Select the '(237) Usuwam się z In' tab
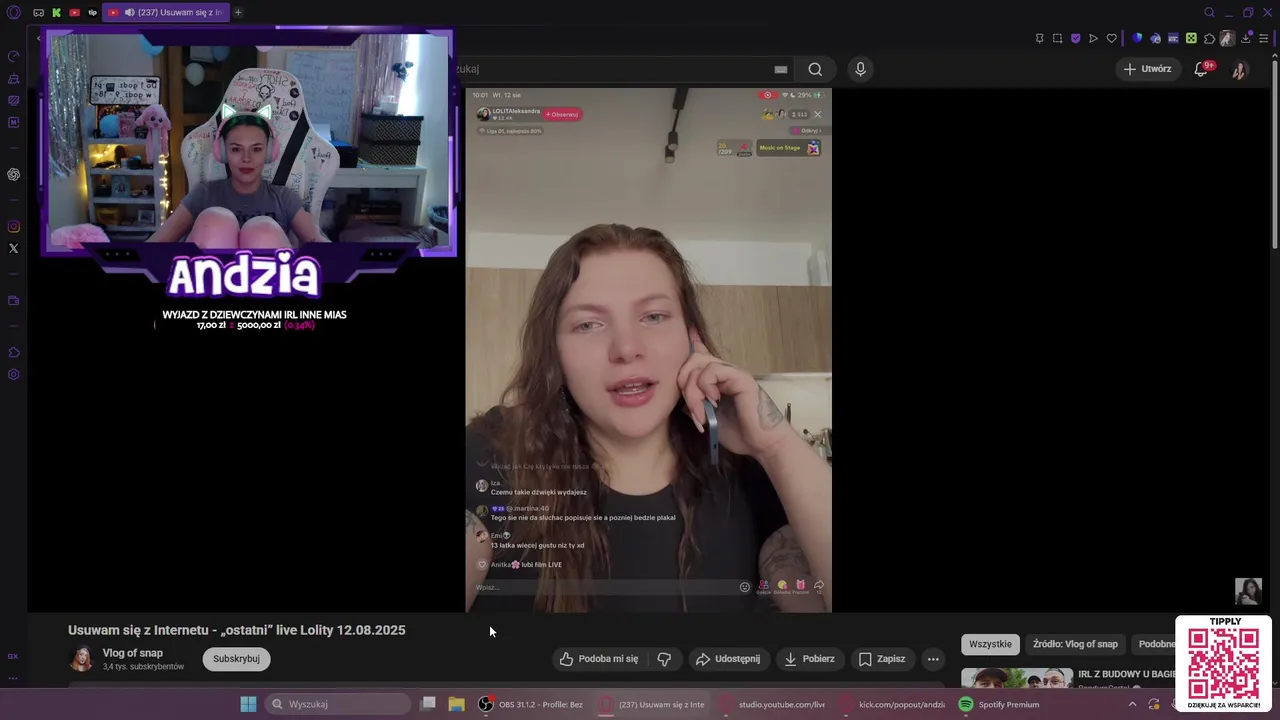The width and height of the screenshot is (1280, 720). [166, 13]
